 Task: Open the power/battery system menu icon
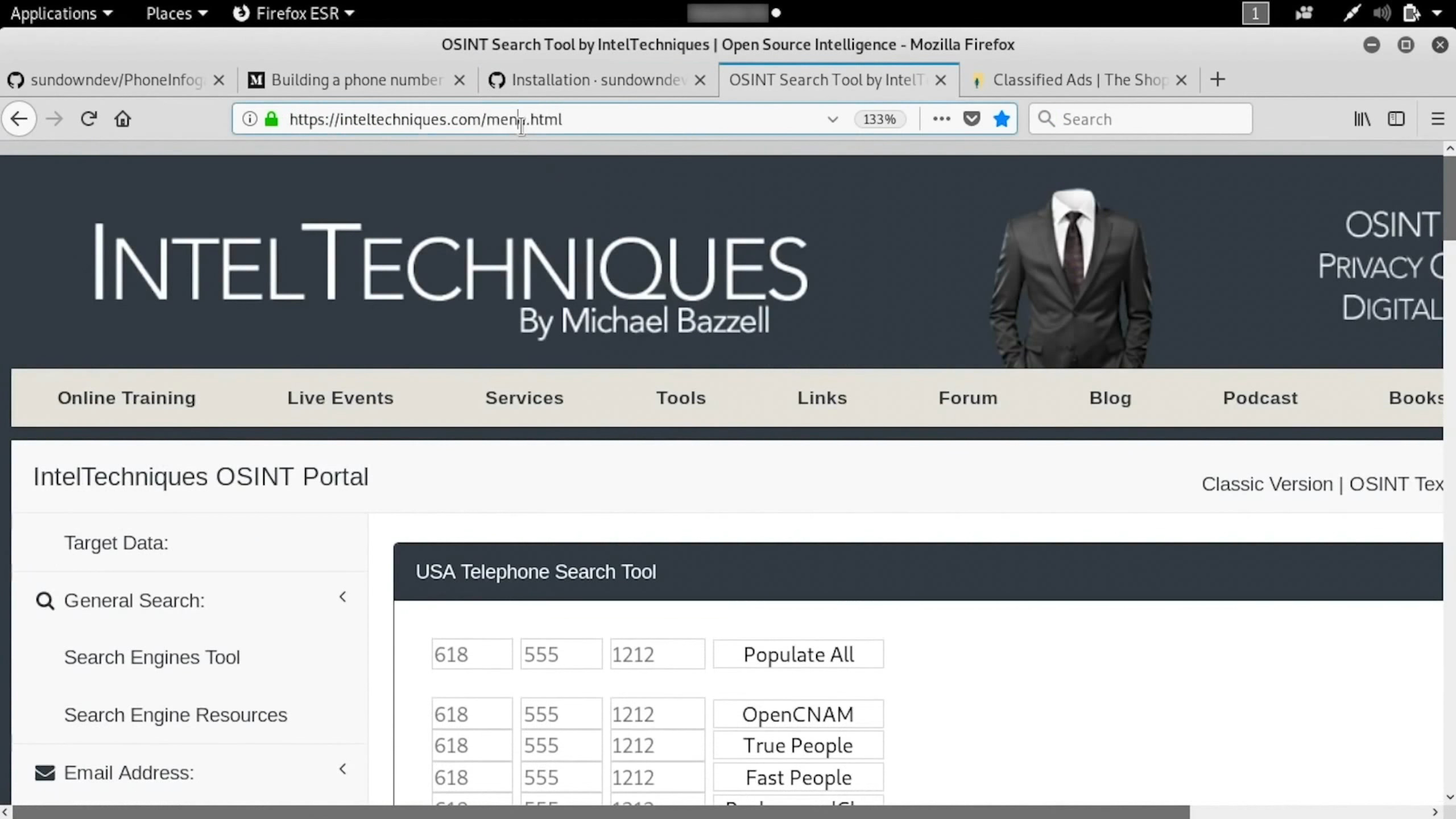pos(1412,13)
